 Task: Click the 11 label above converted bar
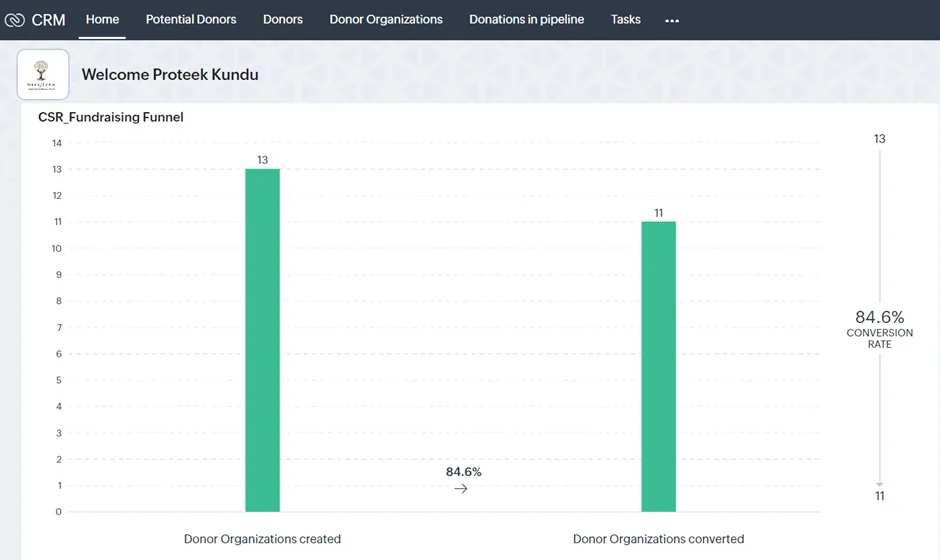pos(658,213)
